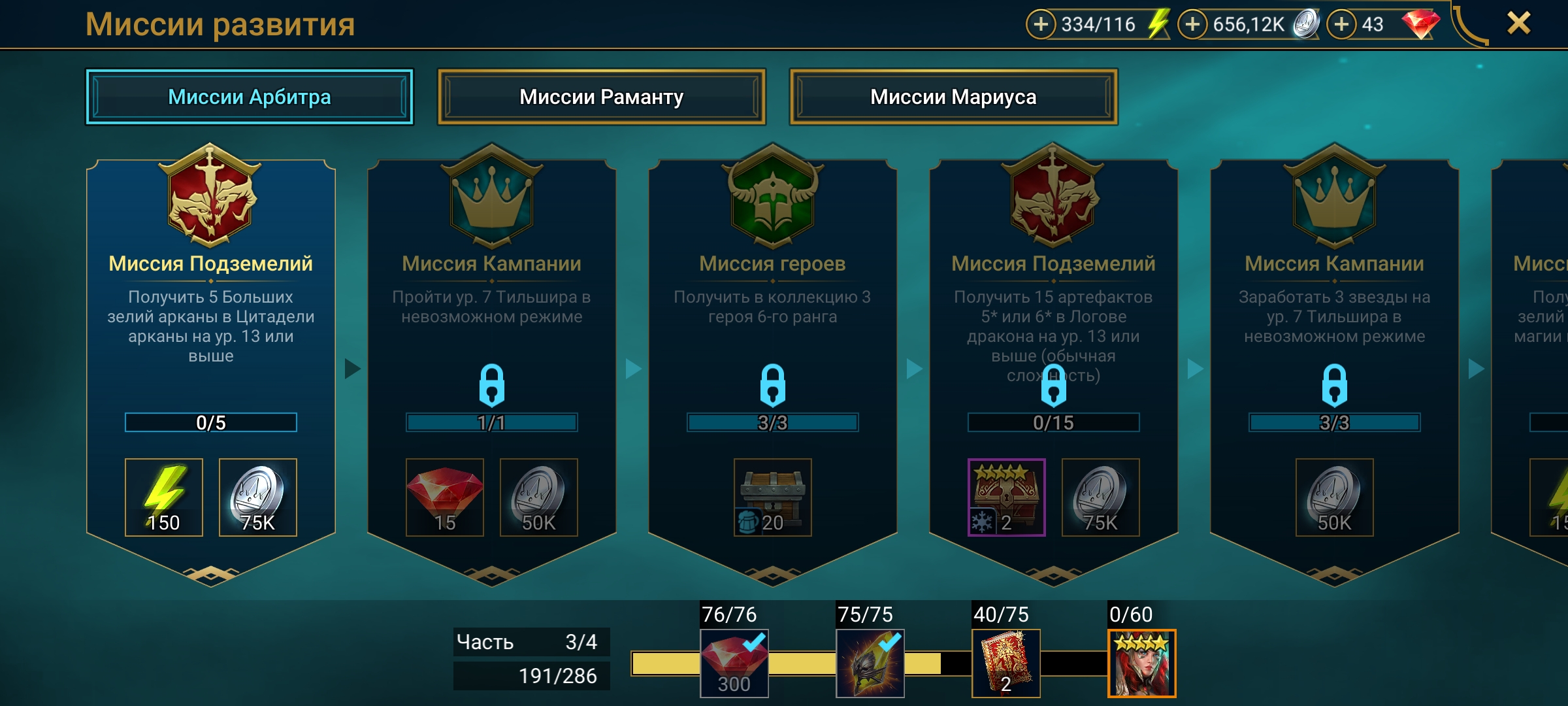The width and height of the screenshot is (1568, 706).
Task: Tap the 75K silver reward in first card
Action: coord(258,497)
